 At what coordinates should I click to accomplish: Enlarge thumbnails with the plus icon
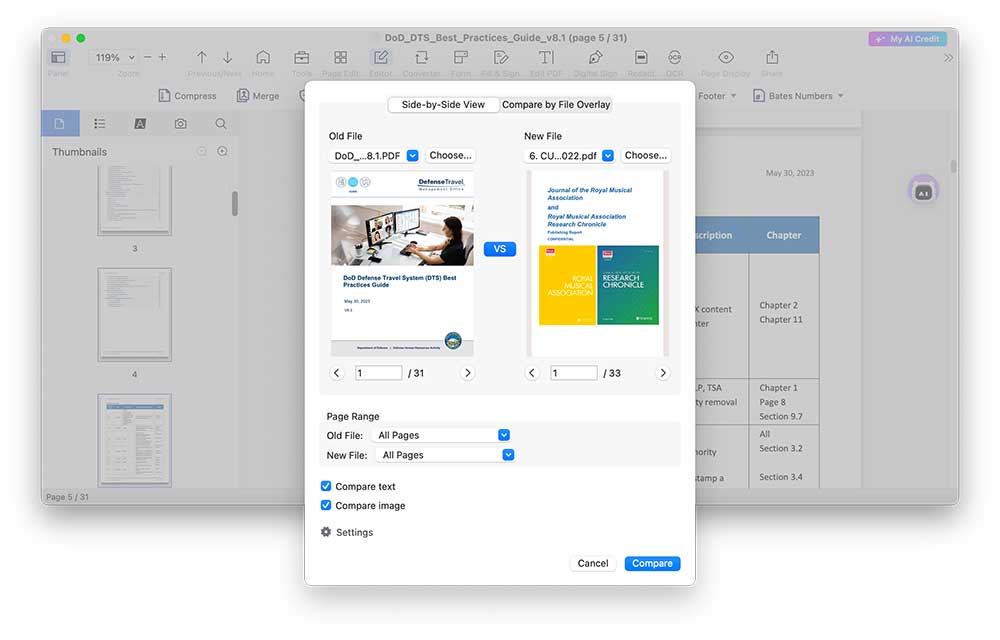(223, 152)
